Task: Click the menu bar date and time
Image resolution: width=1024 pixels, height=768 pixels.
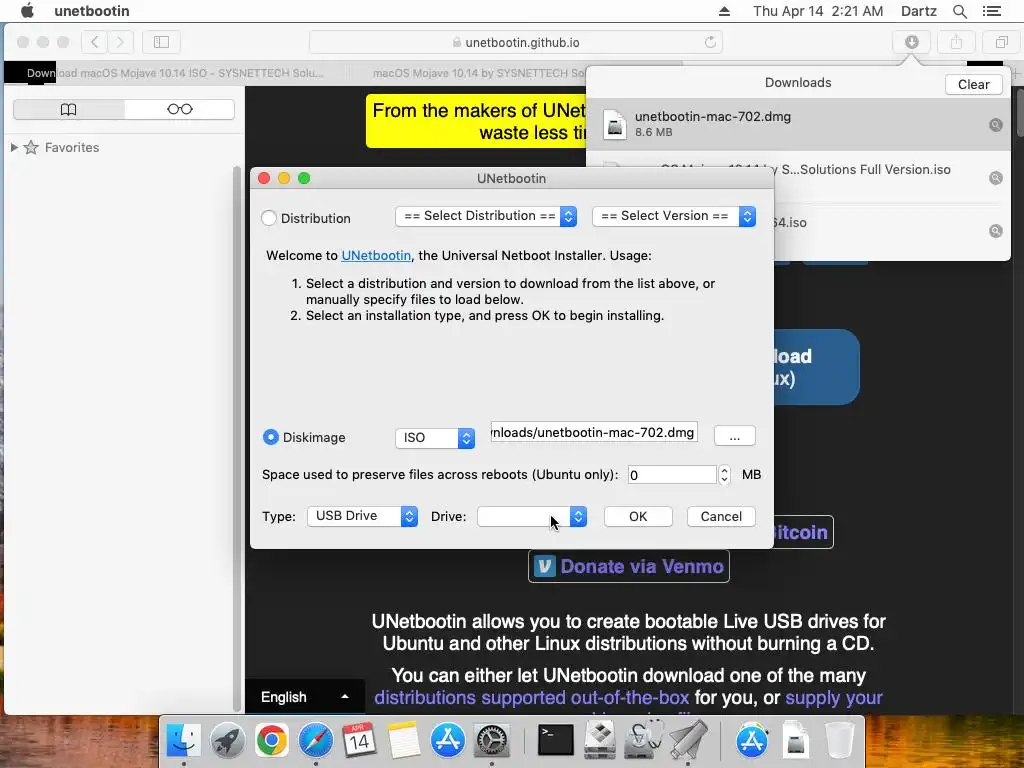Action: [818, 11]
